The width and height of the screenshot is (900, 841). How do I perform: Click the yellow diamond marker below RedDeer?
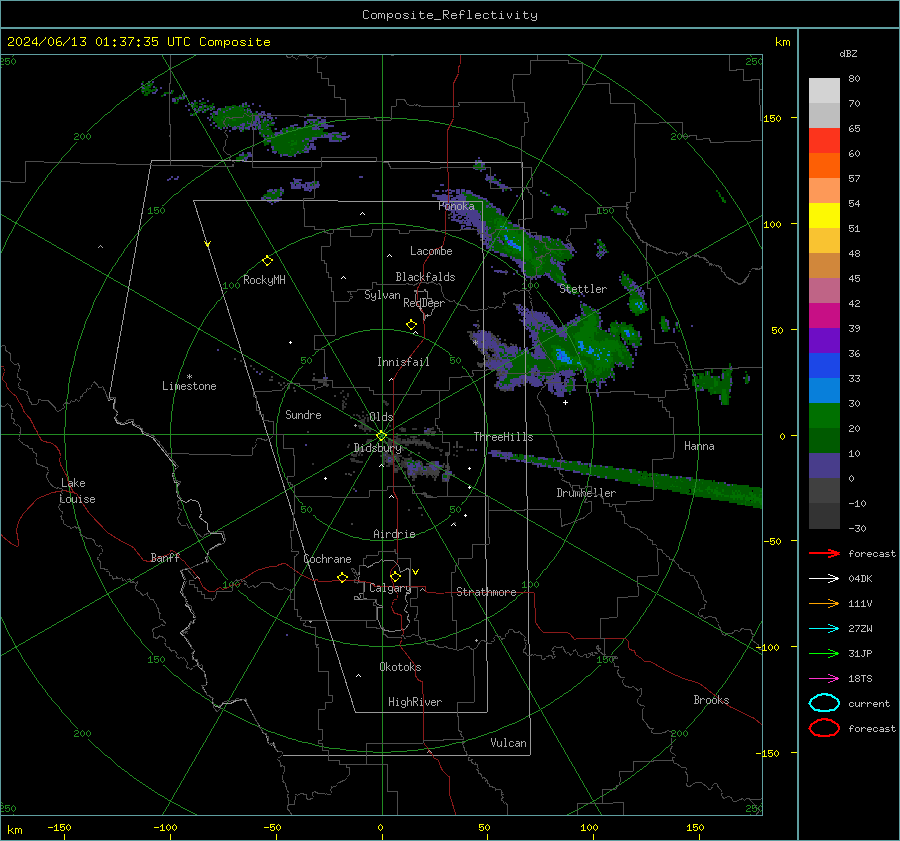(x=411, y=325)
